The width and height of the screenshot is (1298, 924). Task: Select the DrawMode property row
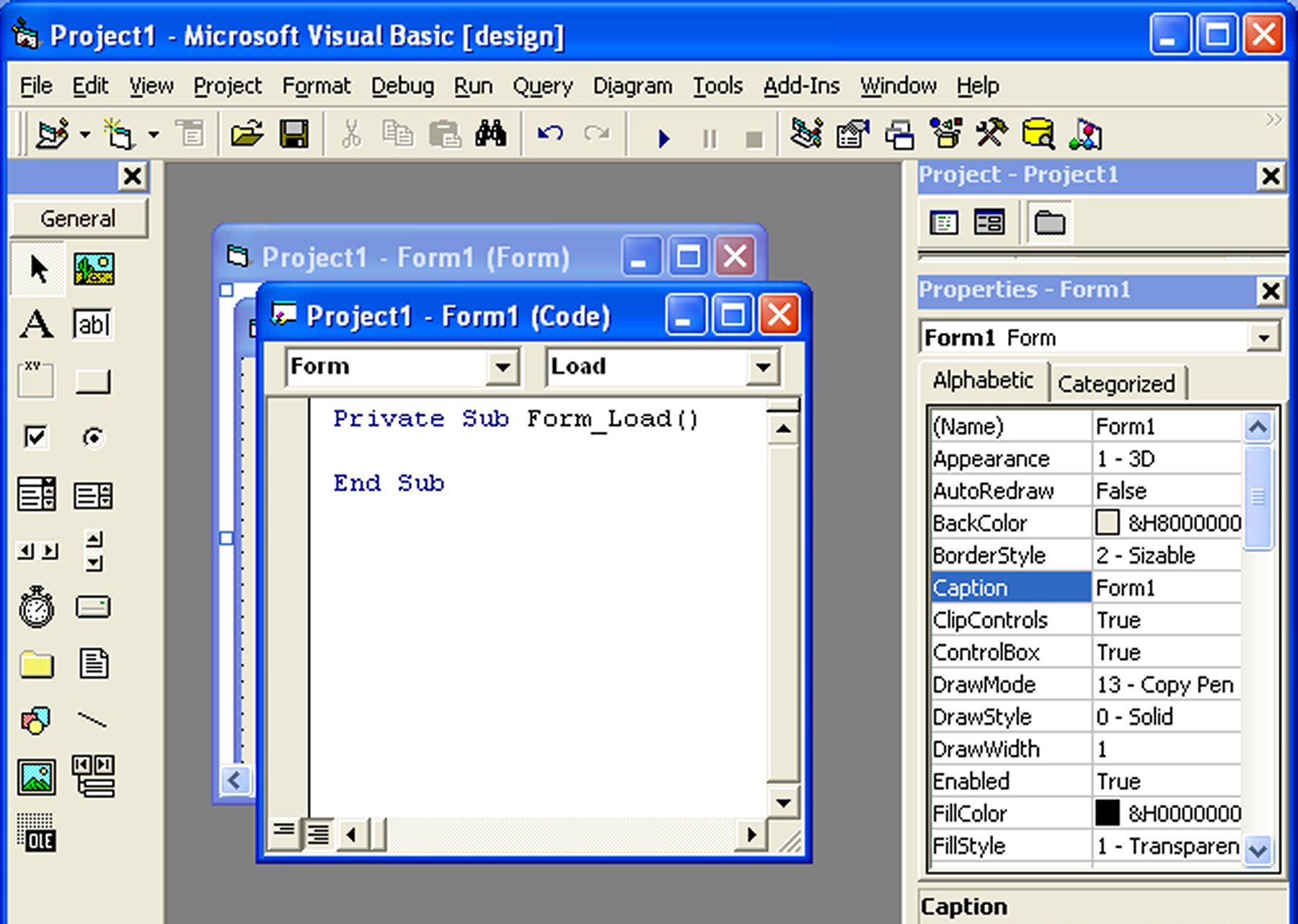click(1086, 685)
